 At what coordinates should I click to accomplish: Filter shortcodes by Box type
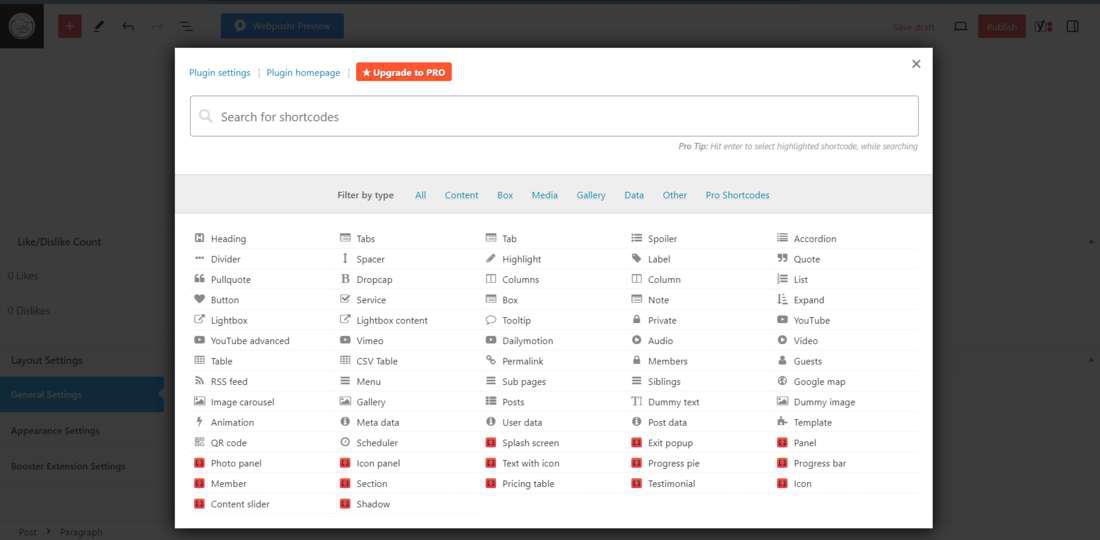505,195
